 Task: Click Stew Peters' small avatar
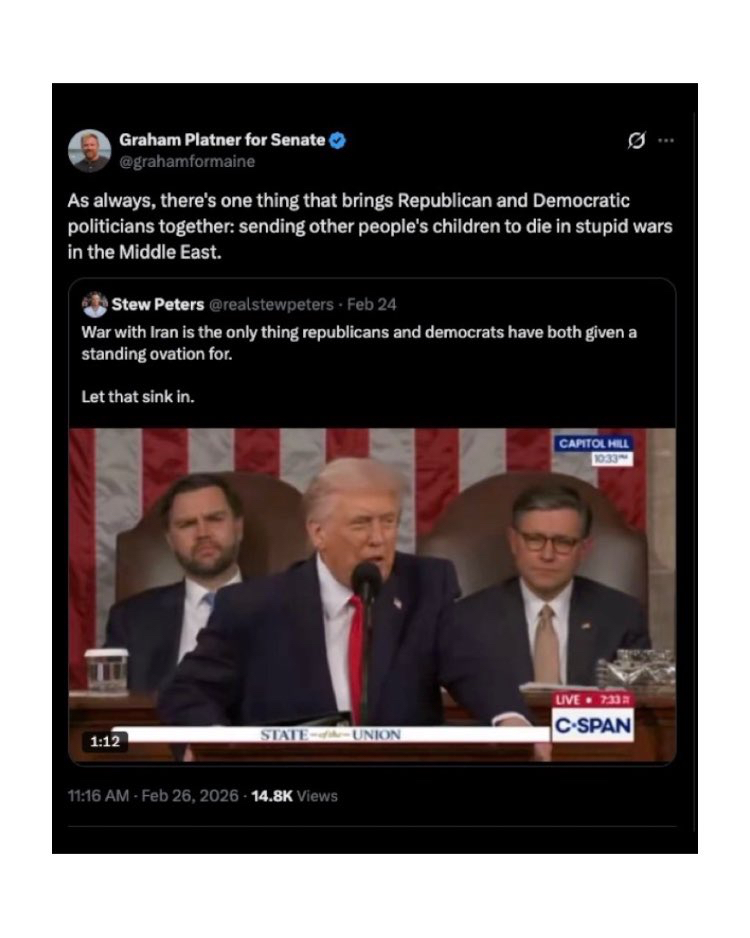coord(94,304)
